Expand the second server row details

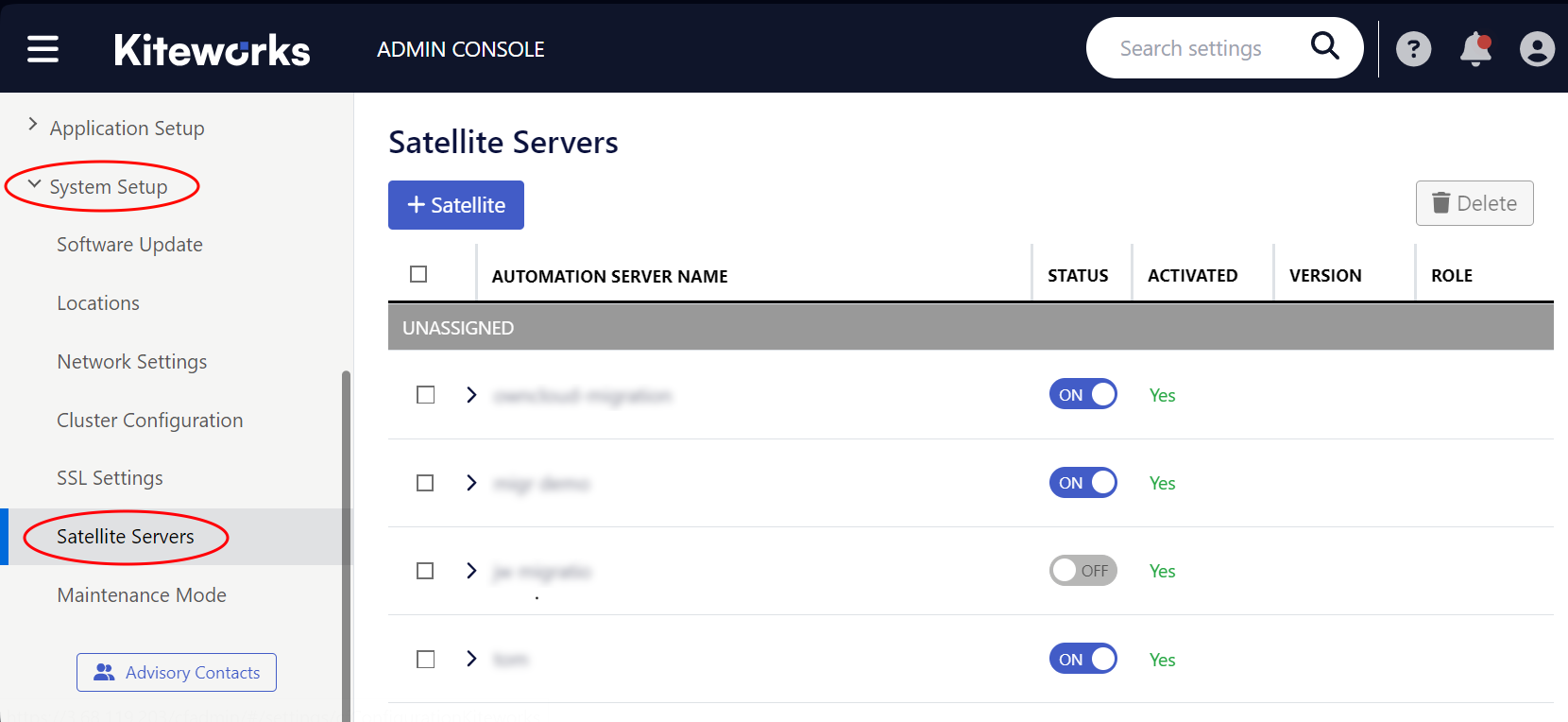[x=471, y=483]
